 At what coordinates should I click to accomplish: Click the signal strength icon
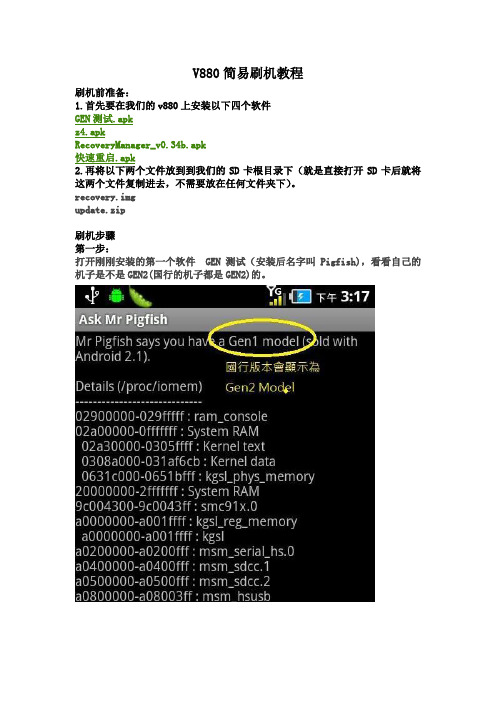tap(276, 295)
